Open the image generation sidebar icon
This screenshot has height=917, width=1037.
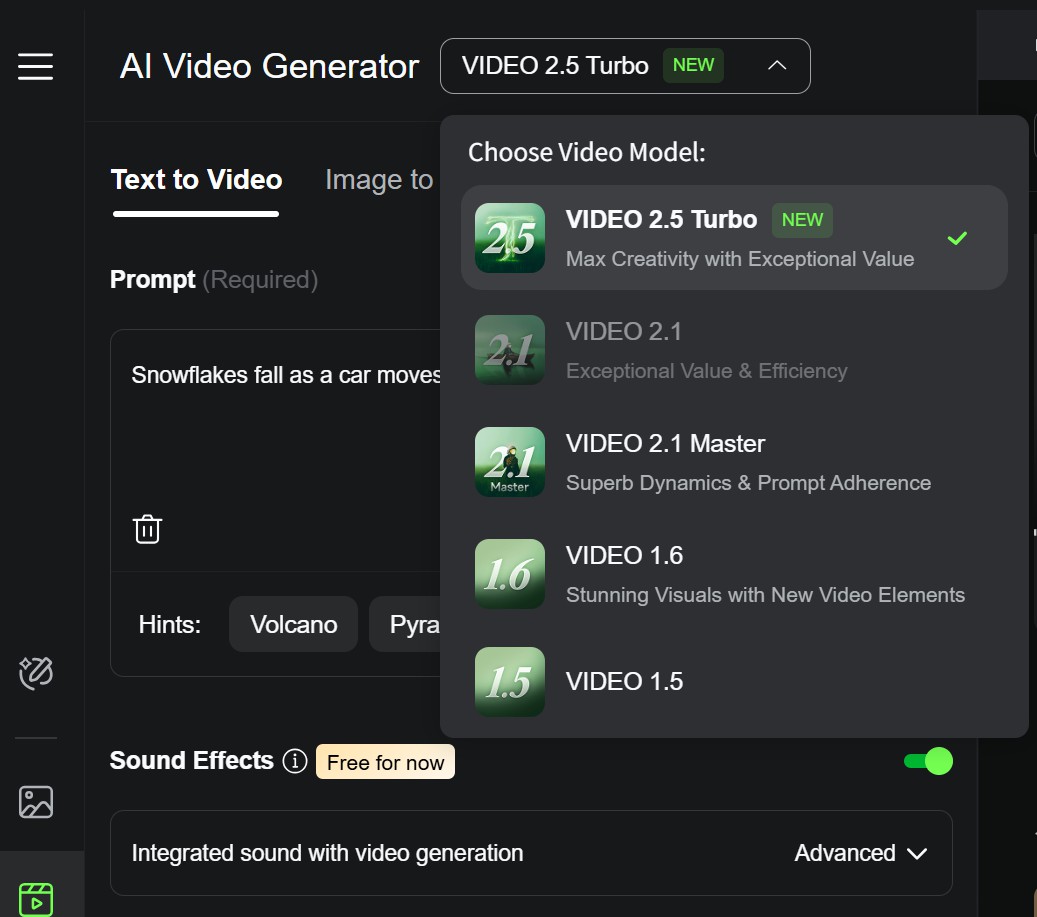point(36,801)
